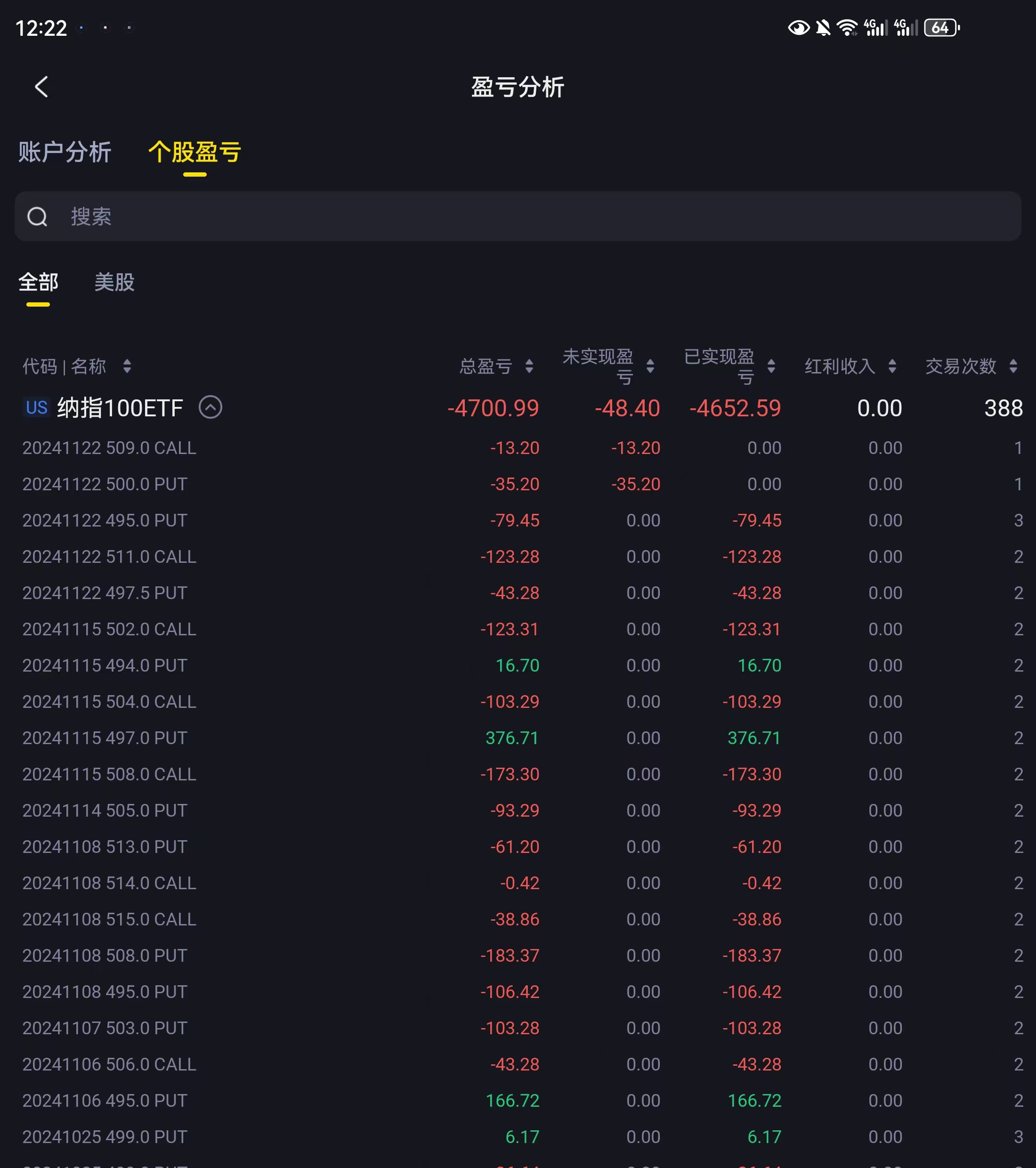Tap the back arrow icon
1036x1168 pixels.
(41, 87)
